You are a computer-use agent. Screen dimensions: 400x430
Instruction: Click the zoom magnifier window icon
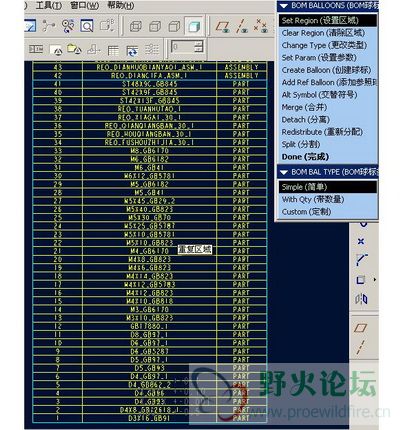pyautogui.click(x=87, y=26)
